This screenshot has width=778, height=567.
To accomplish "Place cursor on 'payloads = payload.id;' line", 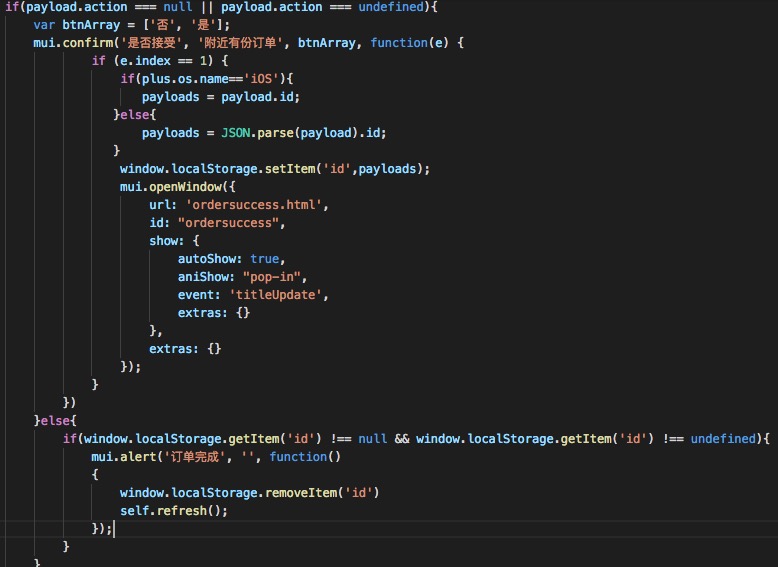I will [x=221, y=97].
